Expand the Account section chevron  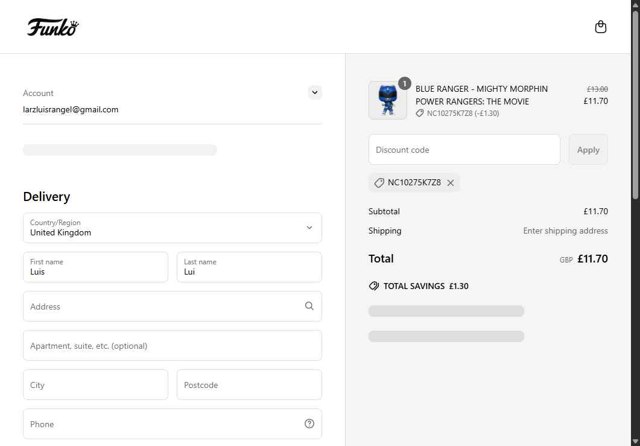pyautogui.click(x=315, y=92)
